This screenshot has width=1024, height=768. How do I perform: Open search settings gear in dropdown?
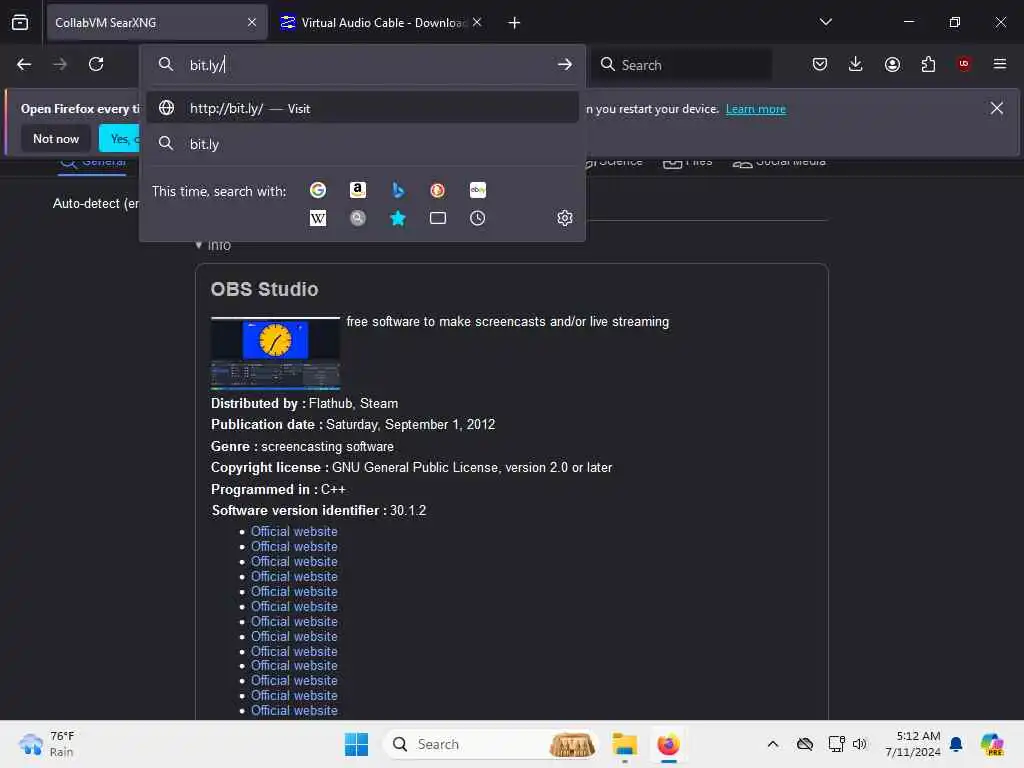pyautogui.click(x=565, y=218)
